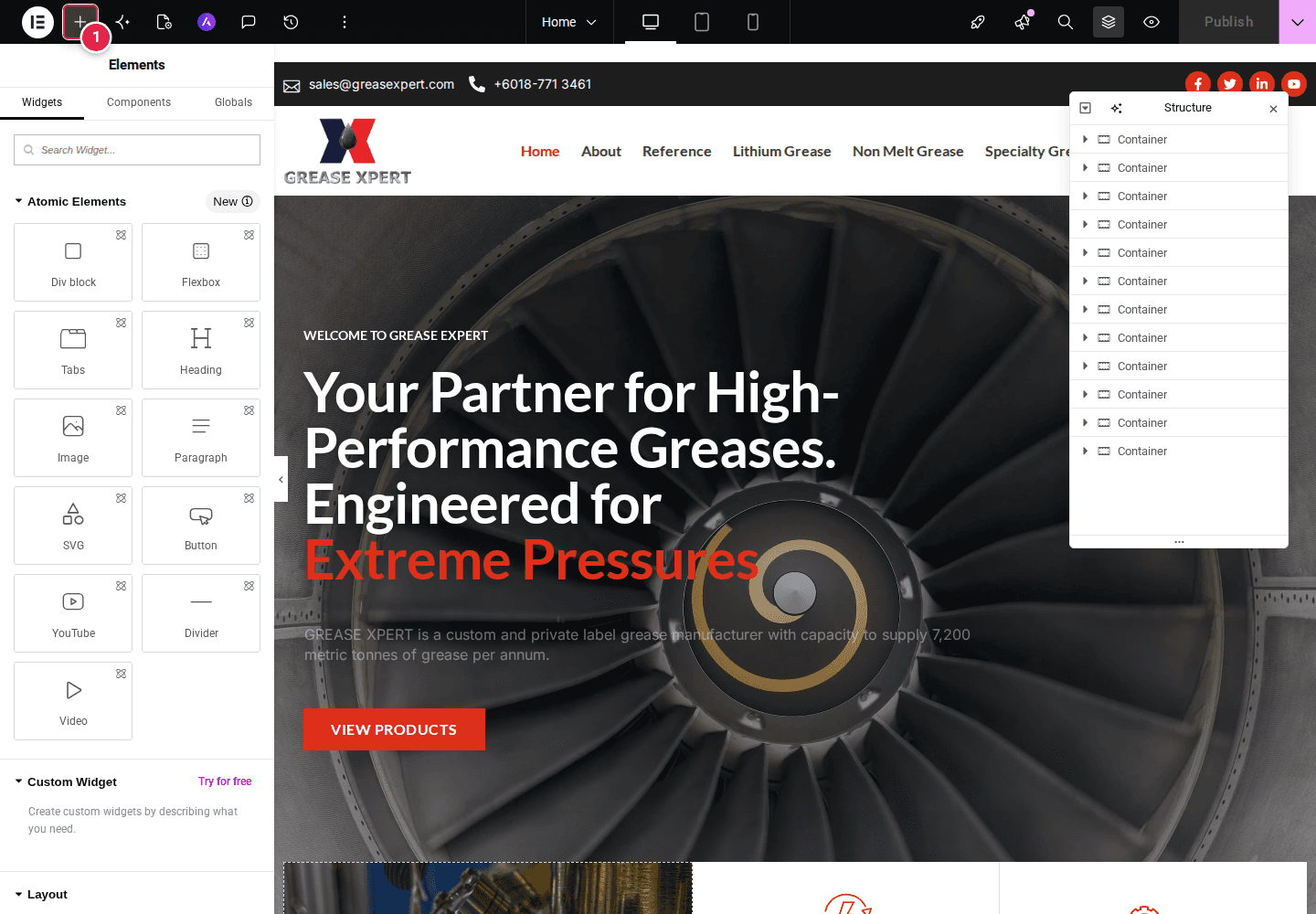Open the Publish options arrow

(1298, 22)
